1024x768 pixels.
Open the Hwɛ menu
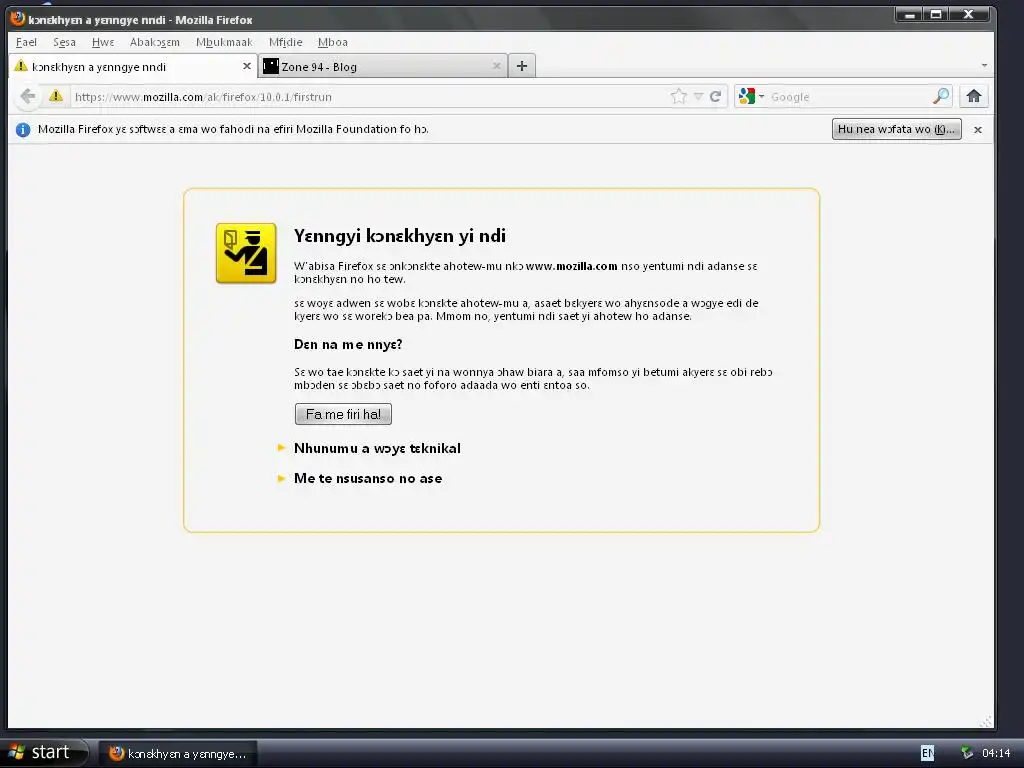[103, 42]
